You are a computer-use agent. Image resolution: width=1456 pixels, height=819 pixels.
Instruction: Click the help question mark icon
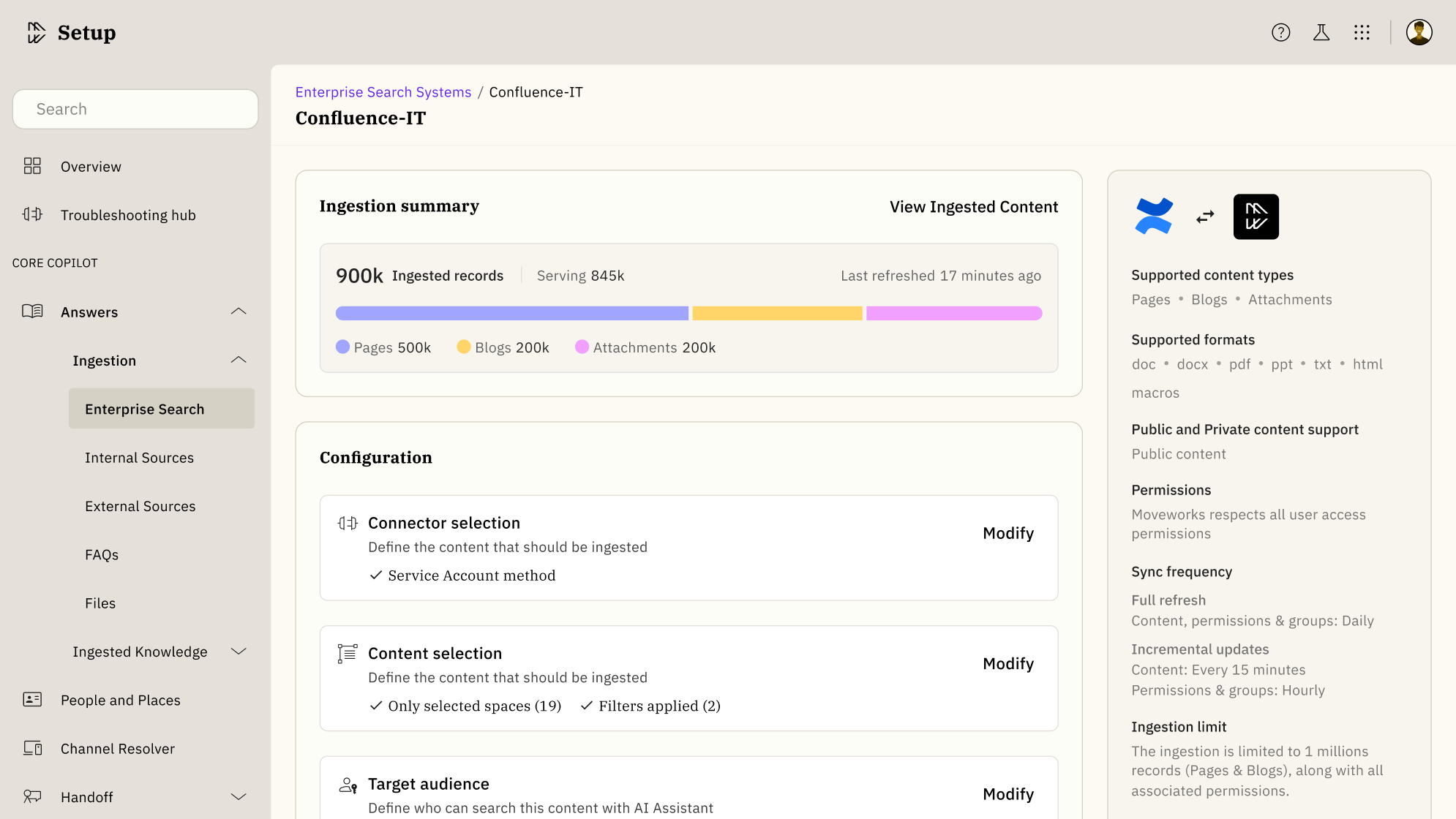click(1280, 32)
